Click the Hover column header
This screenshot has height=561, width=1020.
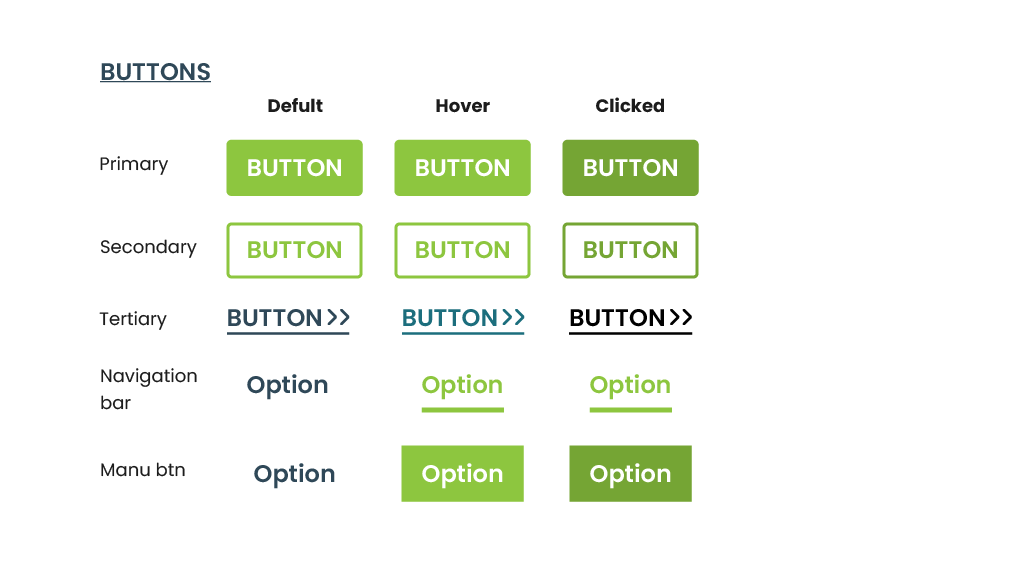click(x=462, y=106)
